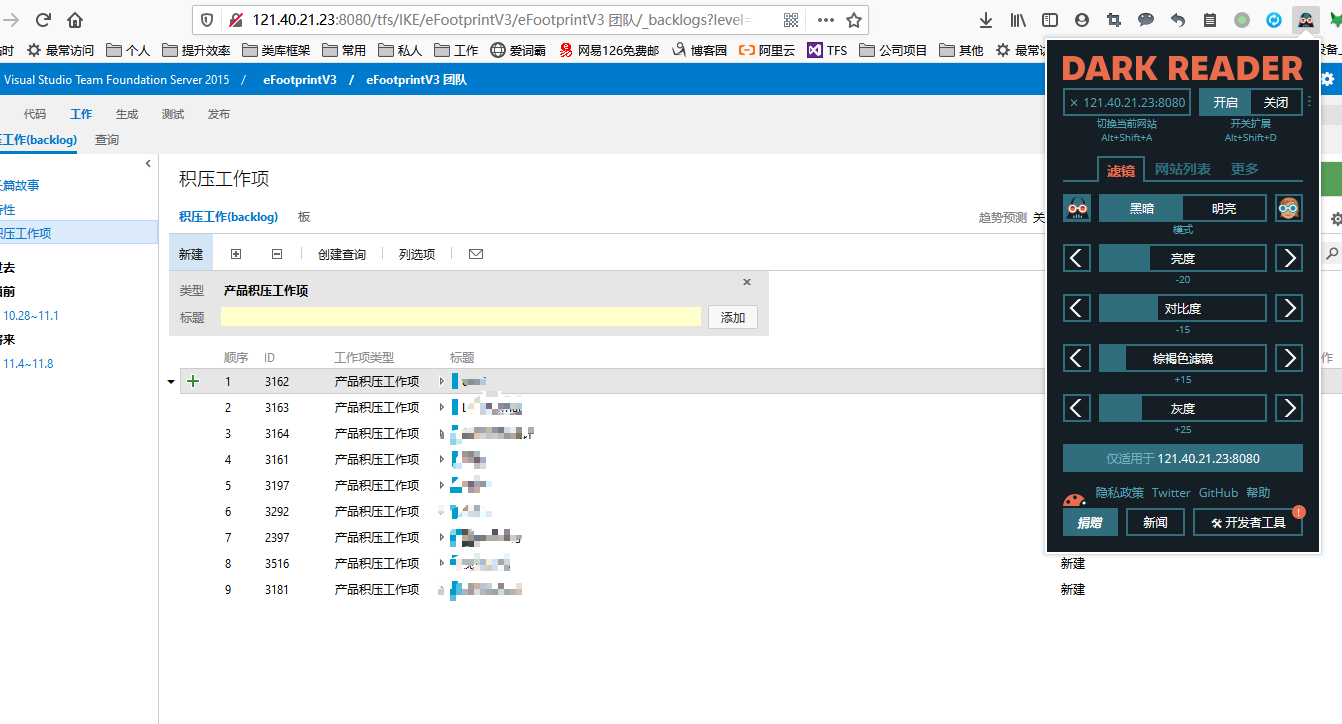
Task: Switch to the 更多 tab in Dark Reader
Action: (x=1245, y=169)
